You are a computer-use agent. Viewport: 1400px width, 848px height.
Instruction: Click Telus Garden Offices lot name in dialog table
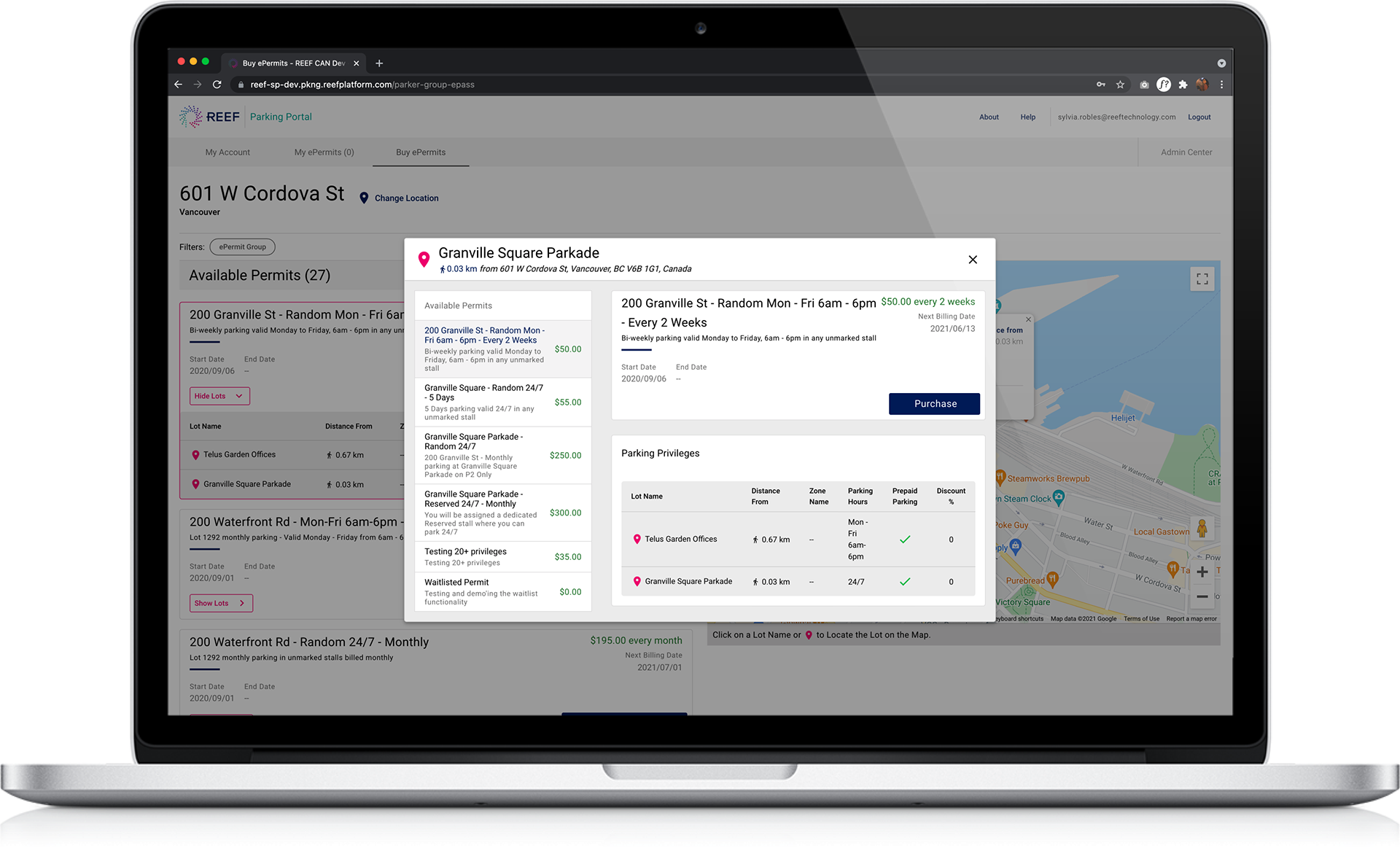(x=680, y=540)
